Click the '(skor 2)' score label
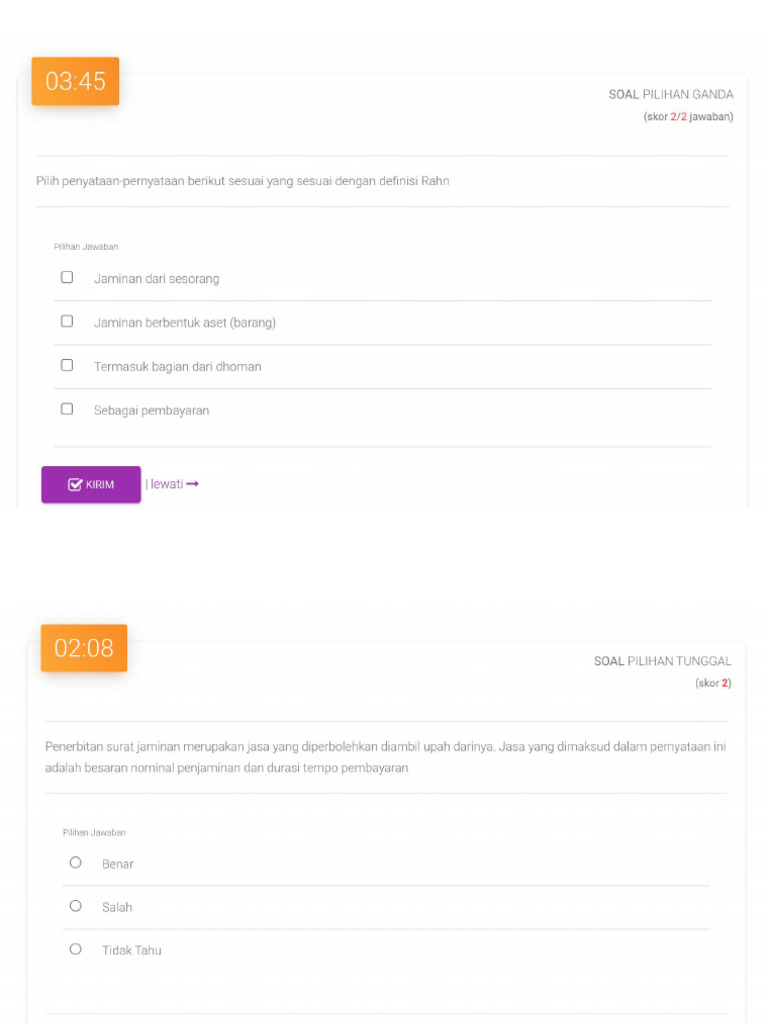This screenshot has width=768, height=1024. coord(713,683)
